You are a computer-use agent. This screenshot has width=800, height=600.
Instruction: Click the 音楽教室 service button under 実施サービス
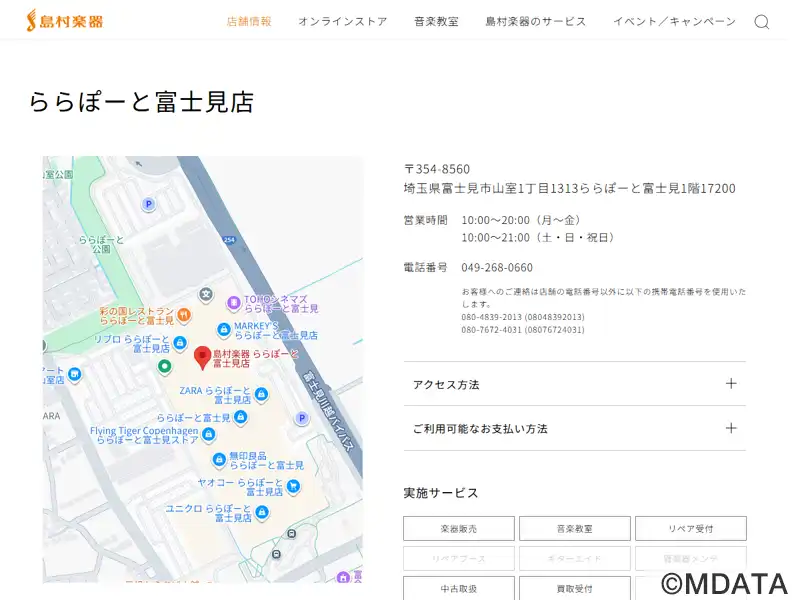[574, 529]
